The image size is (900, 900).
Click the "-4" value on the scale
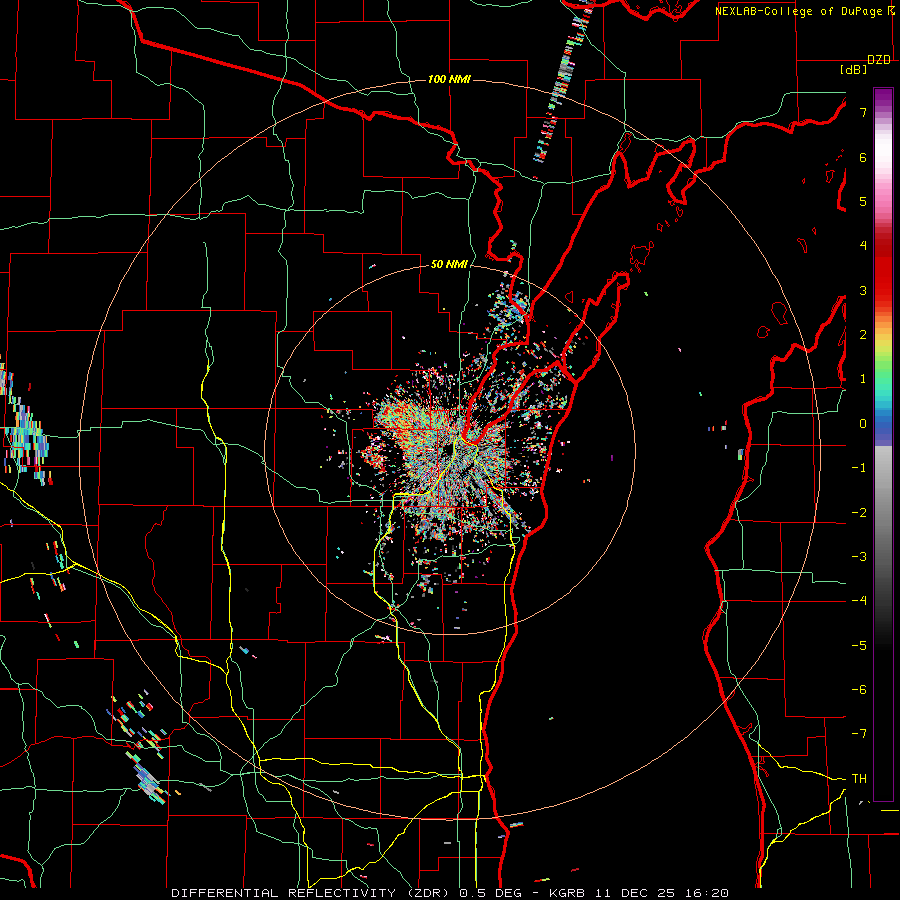[x=859, y=601]
